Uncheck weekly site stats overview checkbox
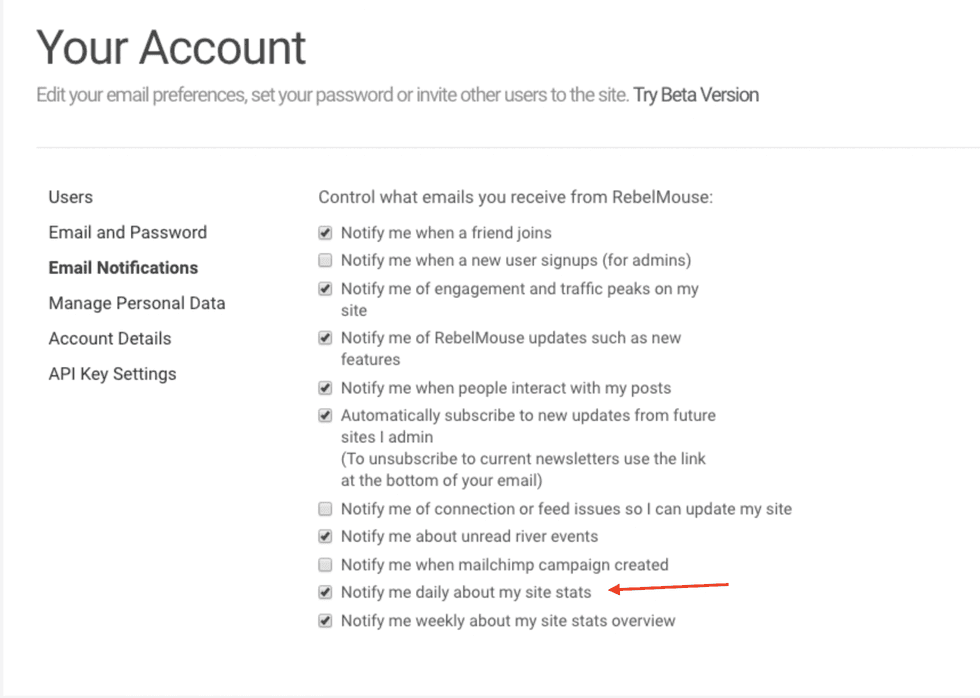Image resolution: width=980 pixels, height=698 pixels. [325, 621]
